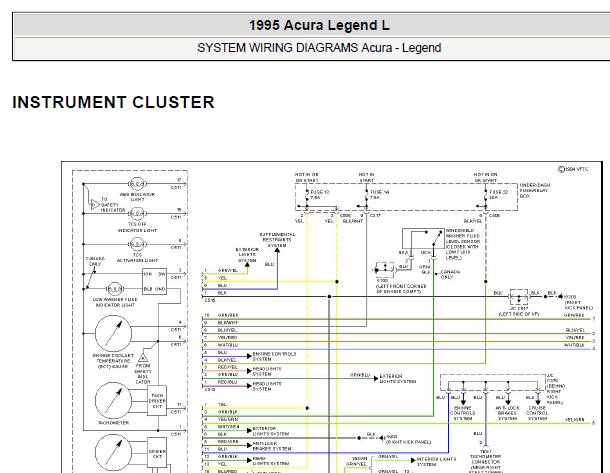The width and height of the screenshot is (610, 473).
Task: Click the 'ABS INDICATOR LIGHT' label
Action: tap(137, 197)
